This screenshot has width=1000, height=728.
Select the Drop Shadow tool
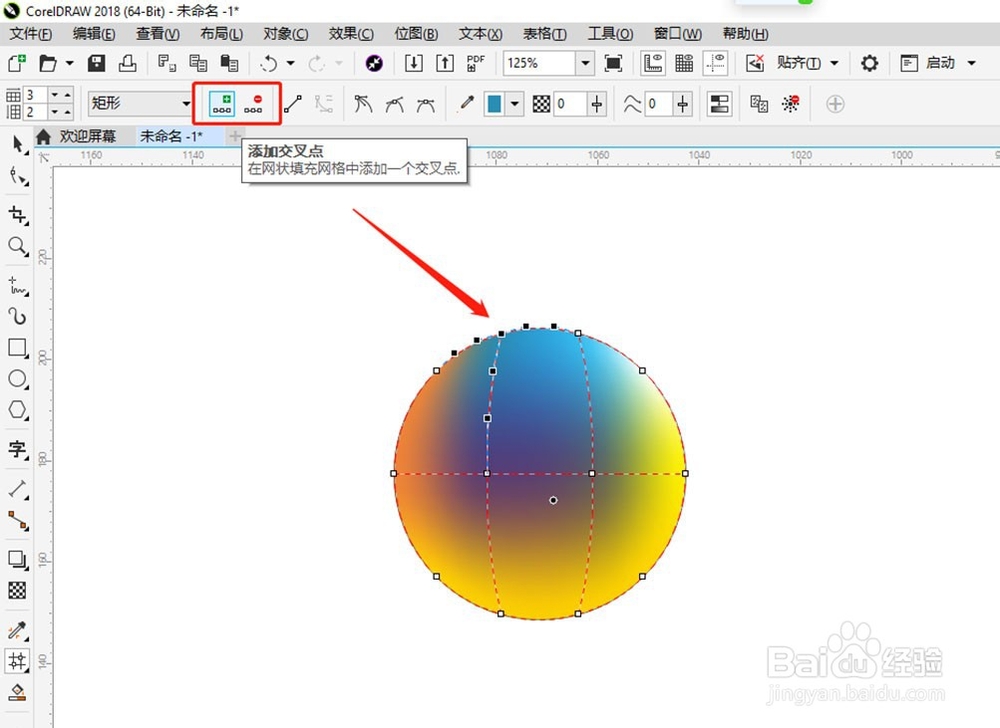tap(18, 560)
